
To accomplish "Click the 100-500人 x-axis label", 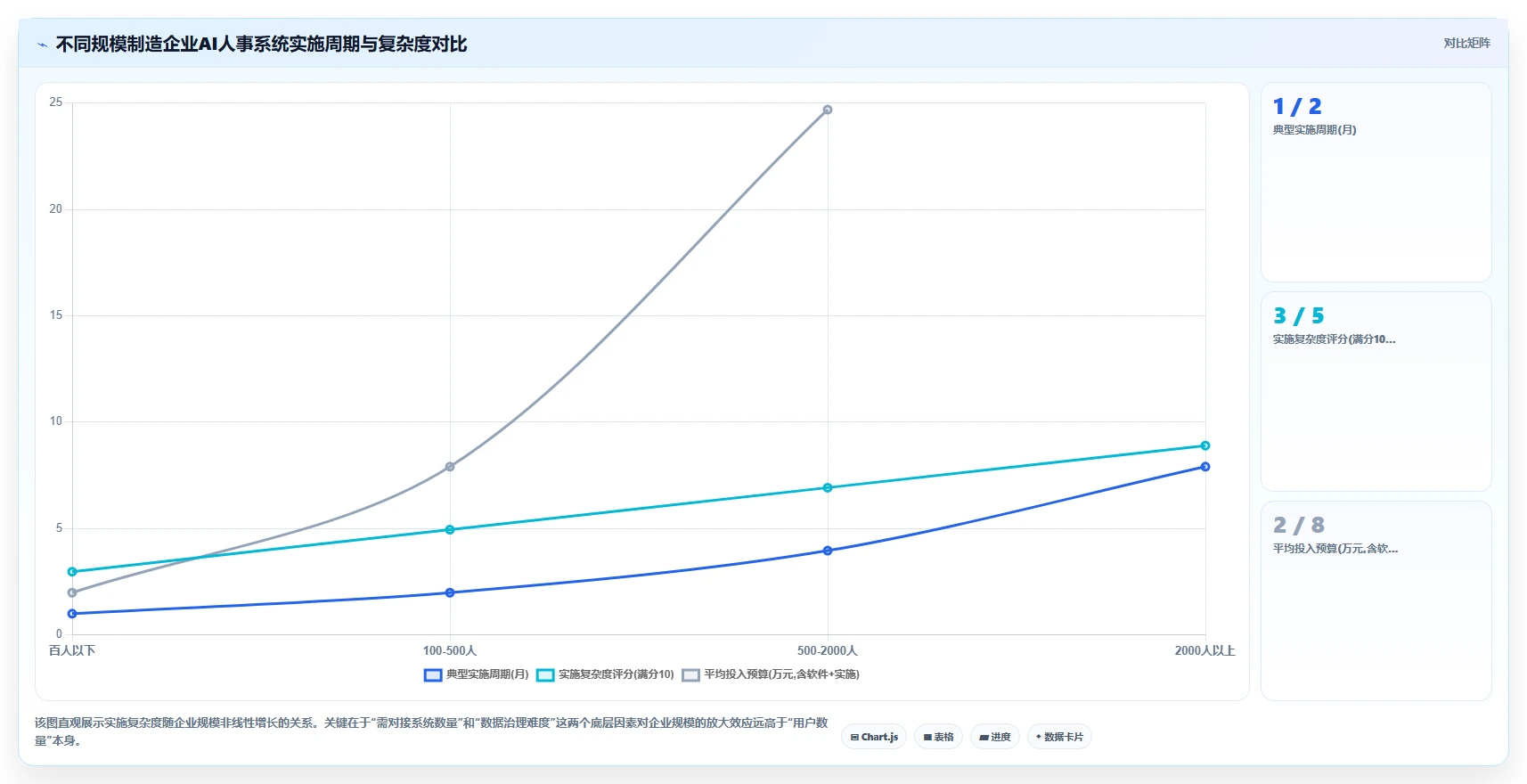I will 450,650.
